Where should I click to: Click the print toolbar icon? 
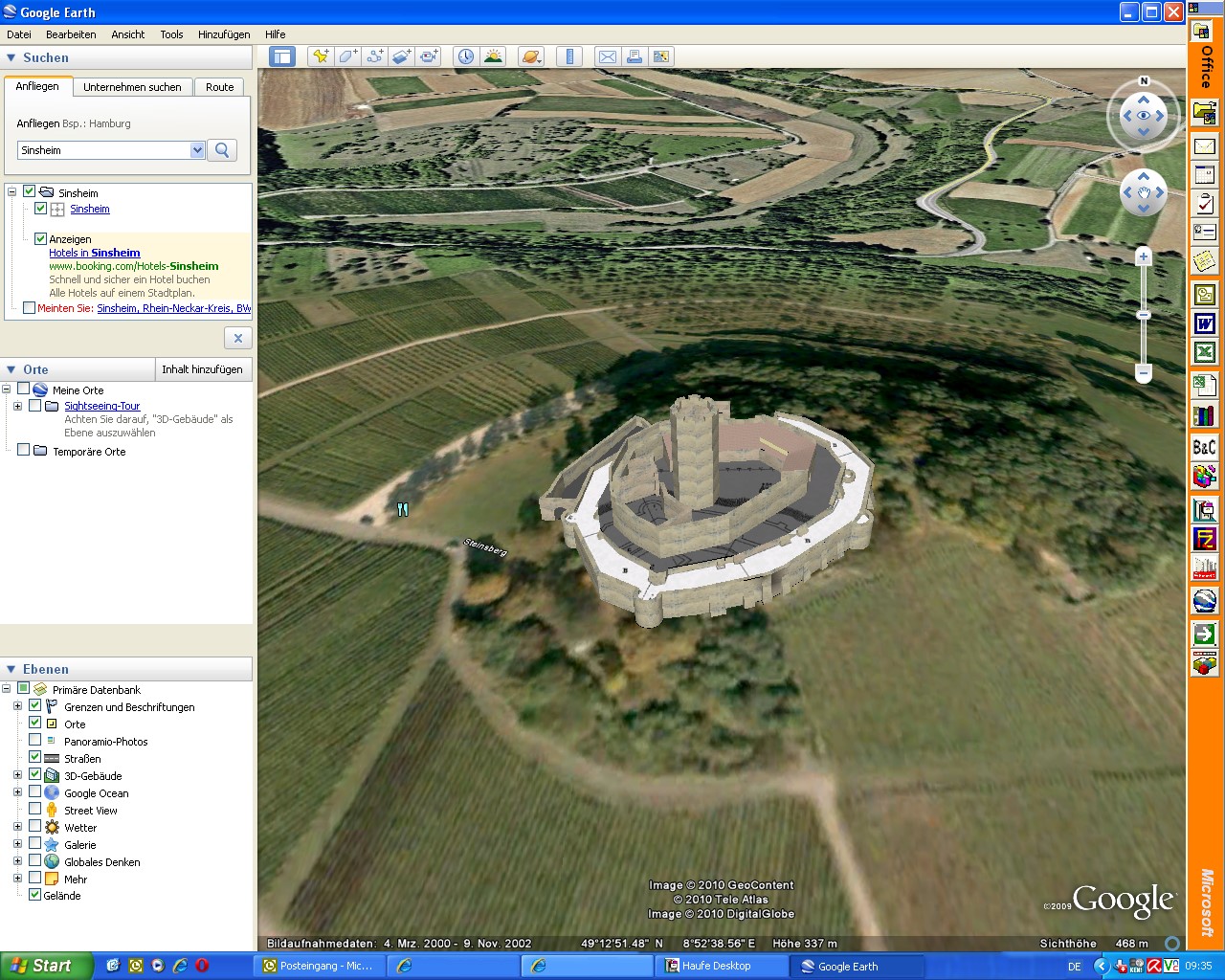[x=634, y=56]
